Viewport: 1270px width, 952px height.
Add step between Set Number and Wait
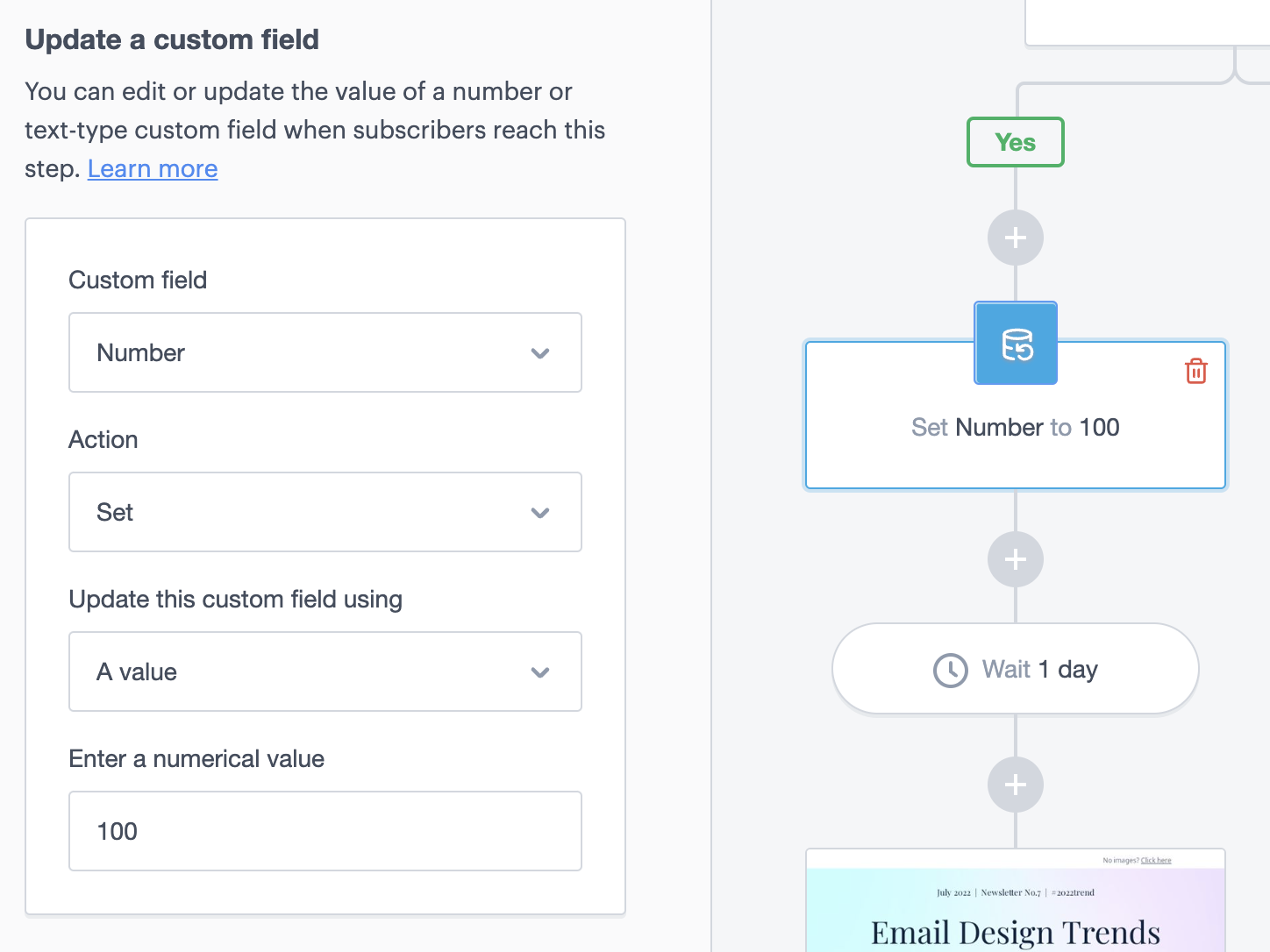pos(1015,559)
